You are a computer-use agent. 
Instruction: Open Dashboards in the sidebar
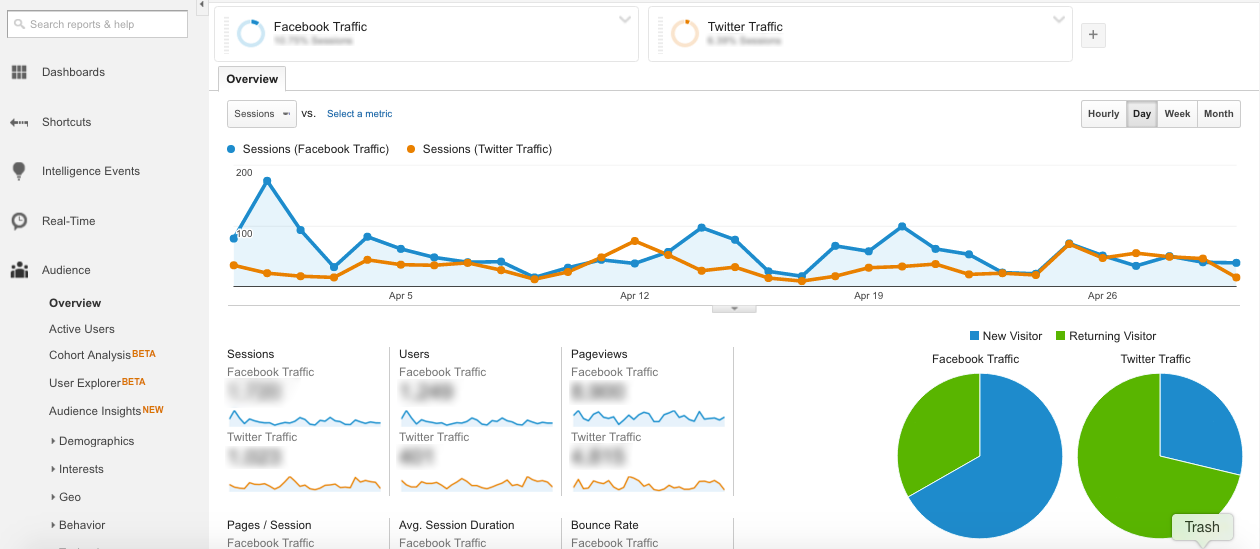tap(73, 72)
